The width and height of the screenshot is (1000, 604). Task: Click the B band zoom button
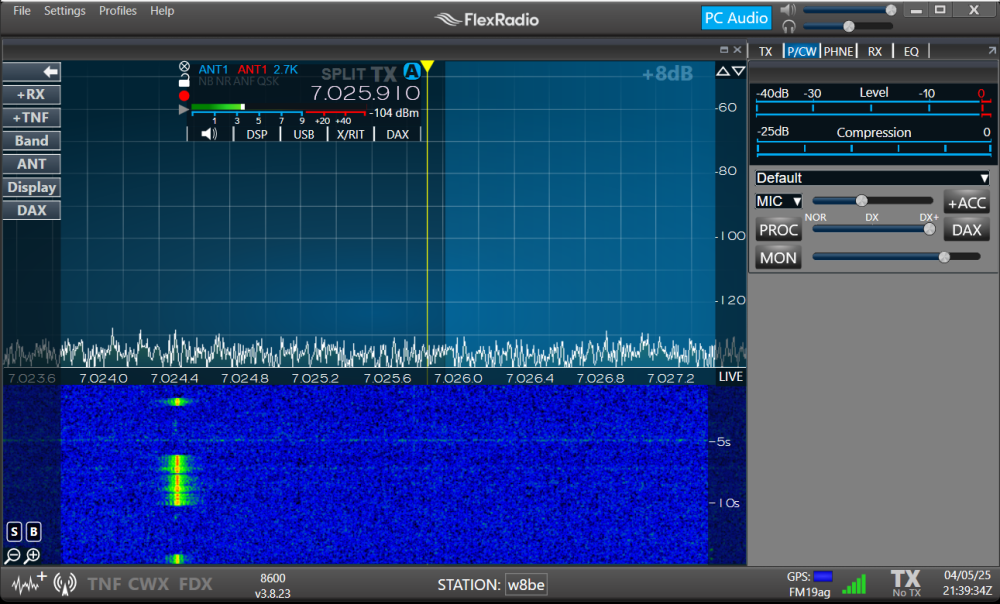tap(34, 531)
